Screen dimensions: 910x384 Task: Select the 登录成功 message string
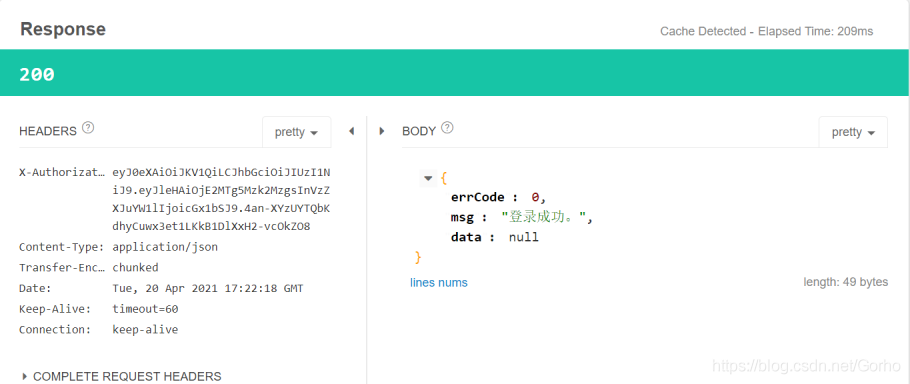pyautogui.click(x=545, y=218)
